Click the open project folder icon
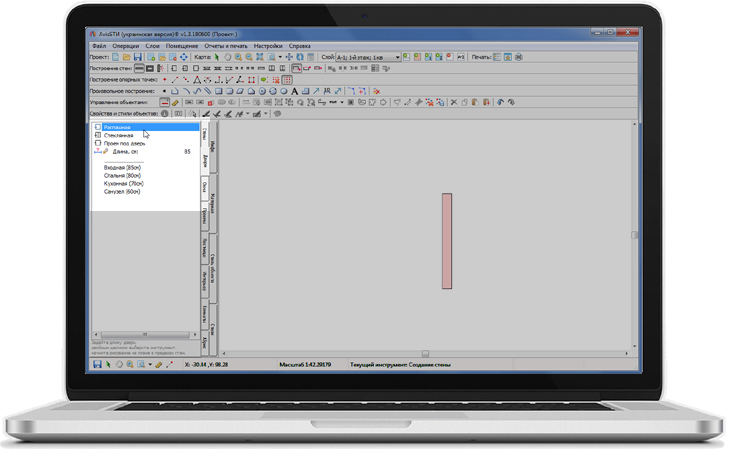 click(x=128, y=57)
